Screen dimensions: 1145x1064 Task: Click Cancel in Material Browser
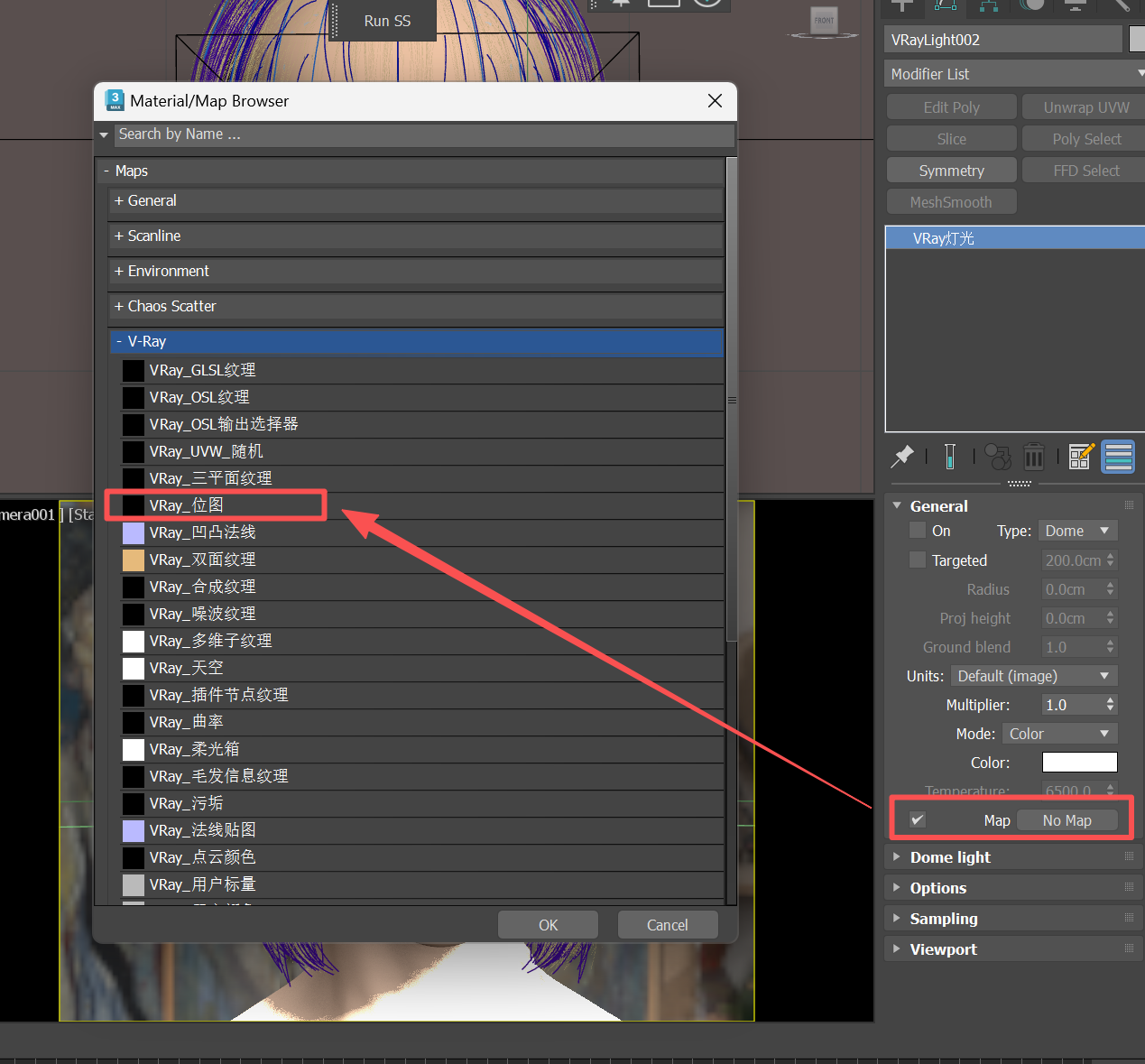[x=668, y=925]
